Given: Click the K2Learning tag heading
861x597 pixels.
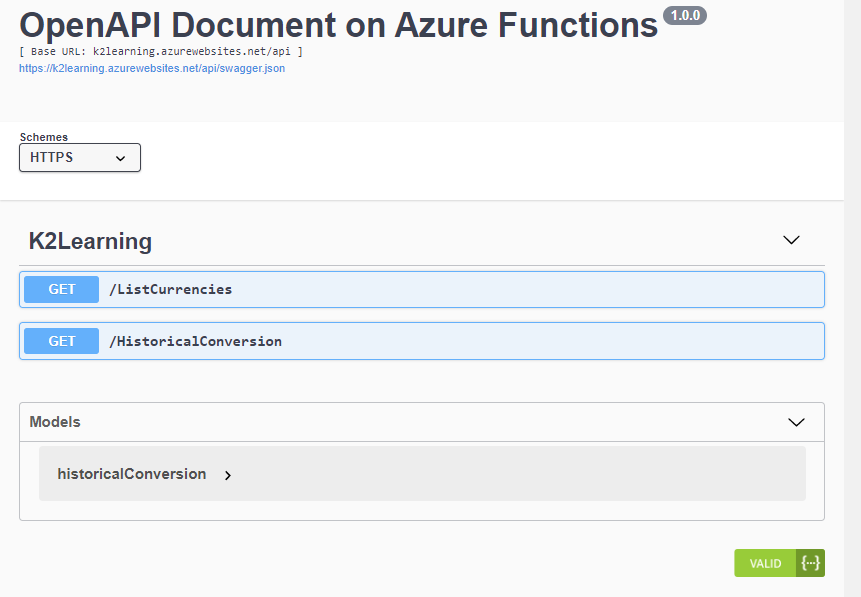Looking at the screenshot, I should click(x=89, y=241).
